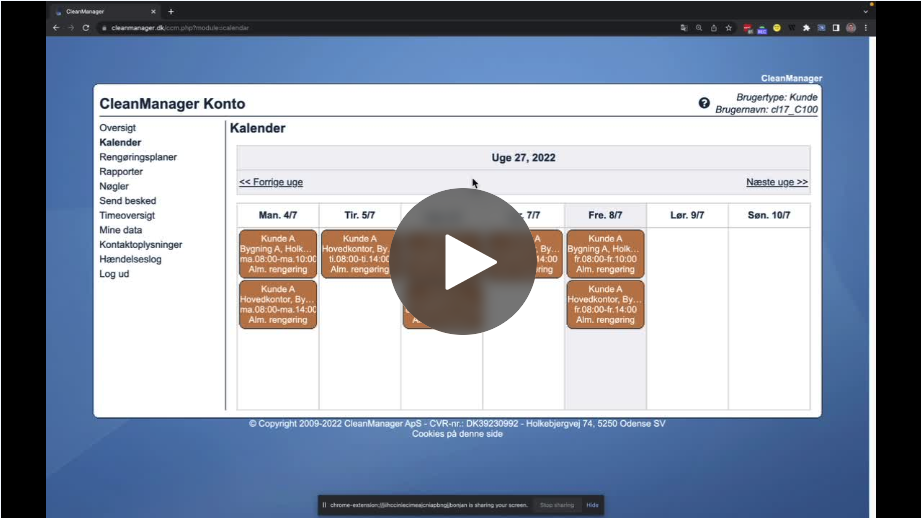Open Tuesday Hovedkontor 08:00-14:00 event
The width and height of the screenshot is (921, 518).
pyautogui.click(x=359, y=254)
